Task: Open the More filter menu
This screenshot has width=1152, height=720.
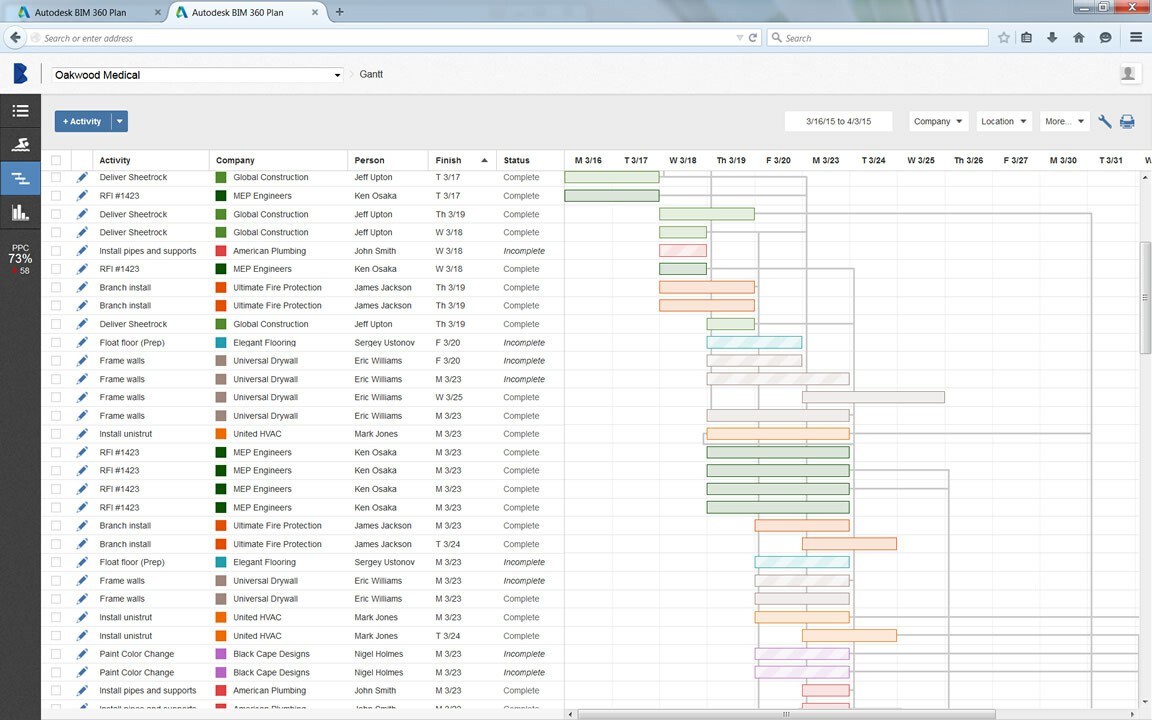Action: tap(1063, 120)
